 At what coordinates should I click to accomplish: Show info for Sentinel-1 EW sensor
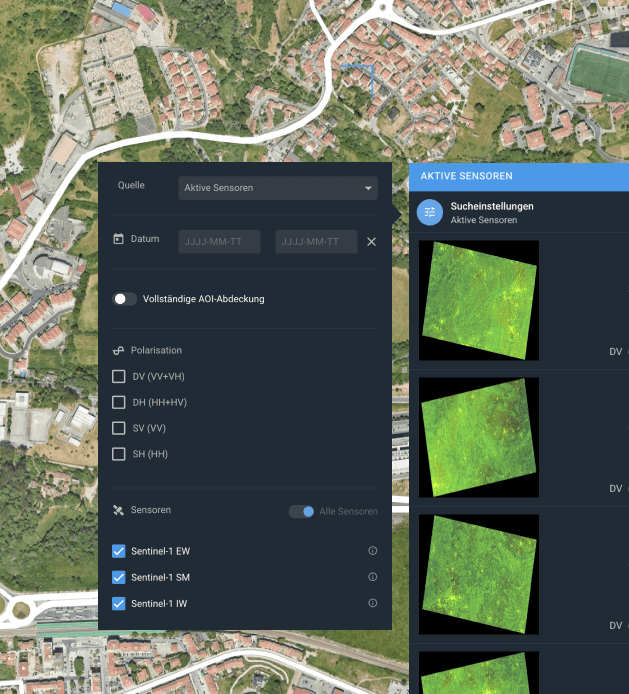[373, 551]
